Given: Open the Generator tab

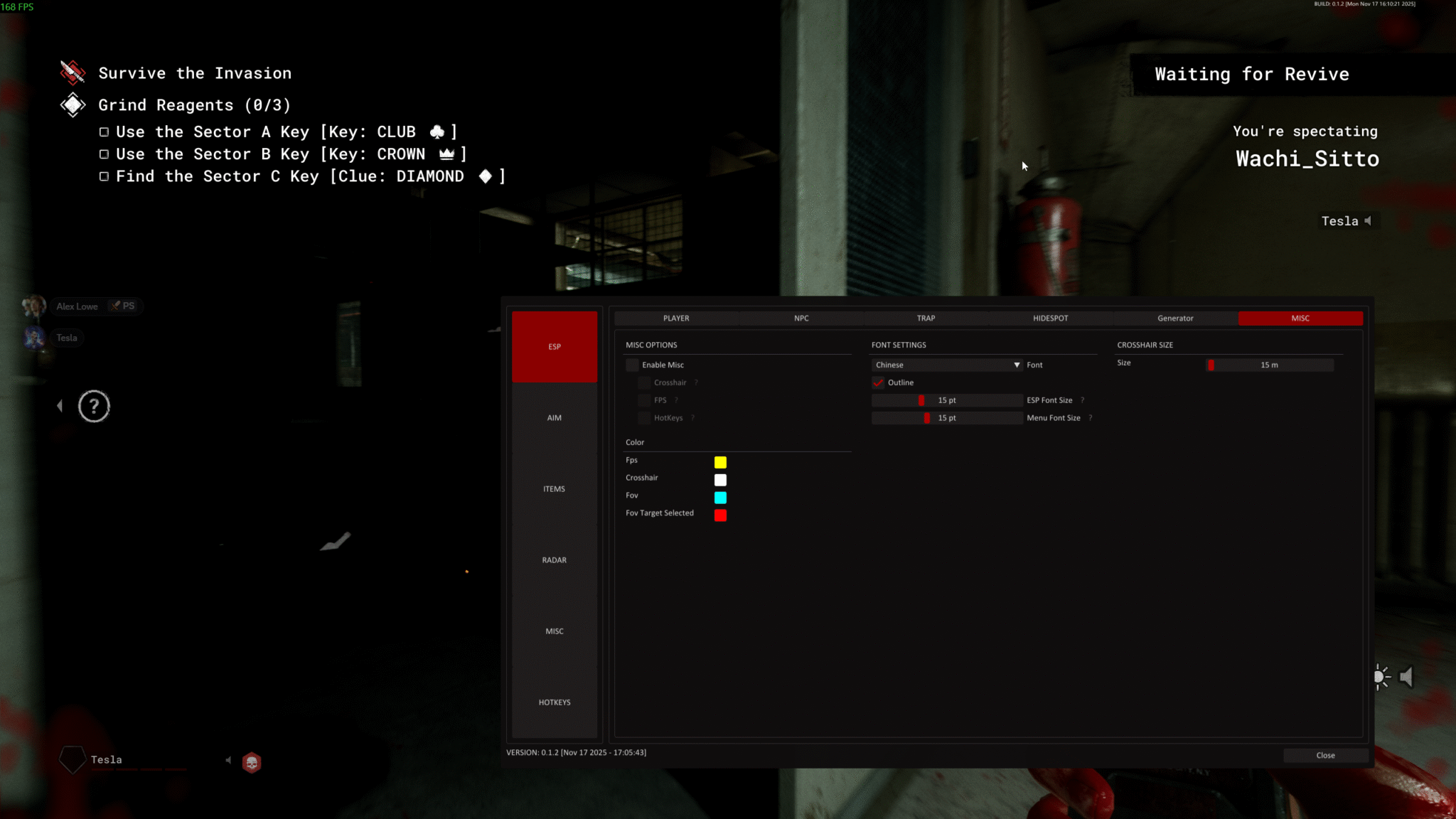Looking at the screenshot, I should pos(1174,318).
